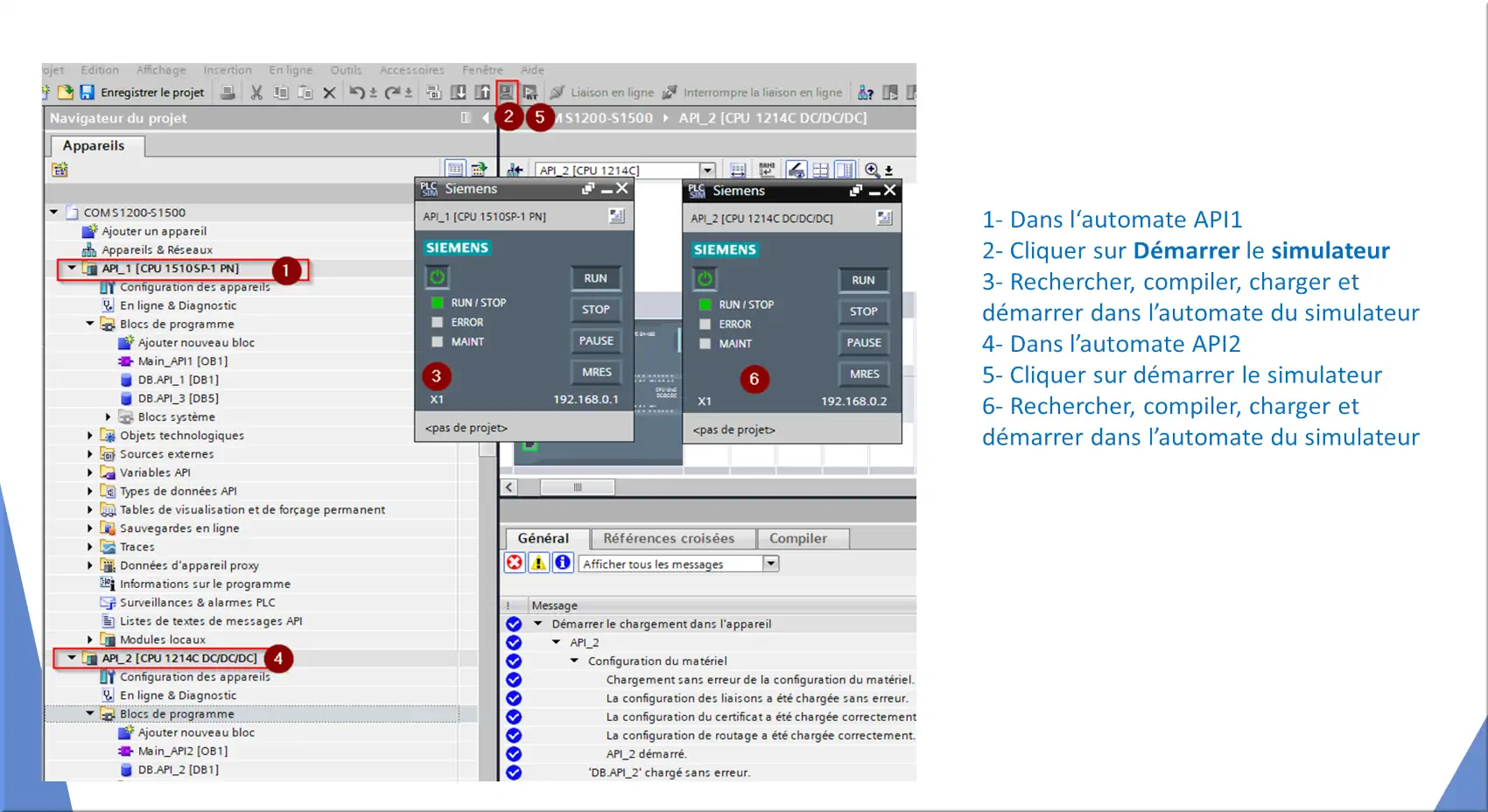Click the Download to device icon

tap(458, 92)
